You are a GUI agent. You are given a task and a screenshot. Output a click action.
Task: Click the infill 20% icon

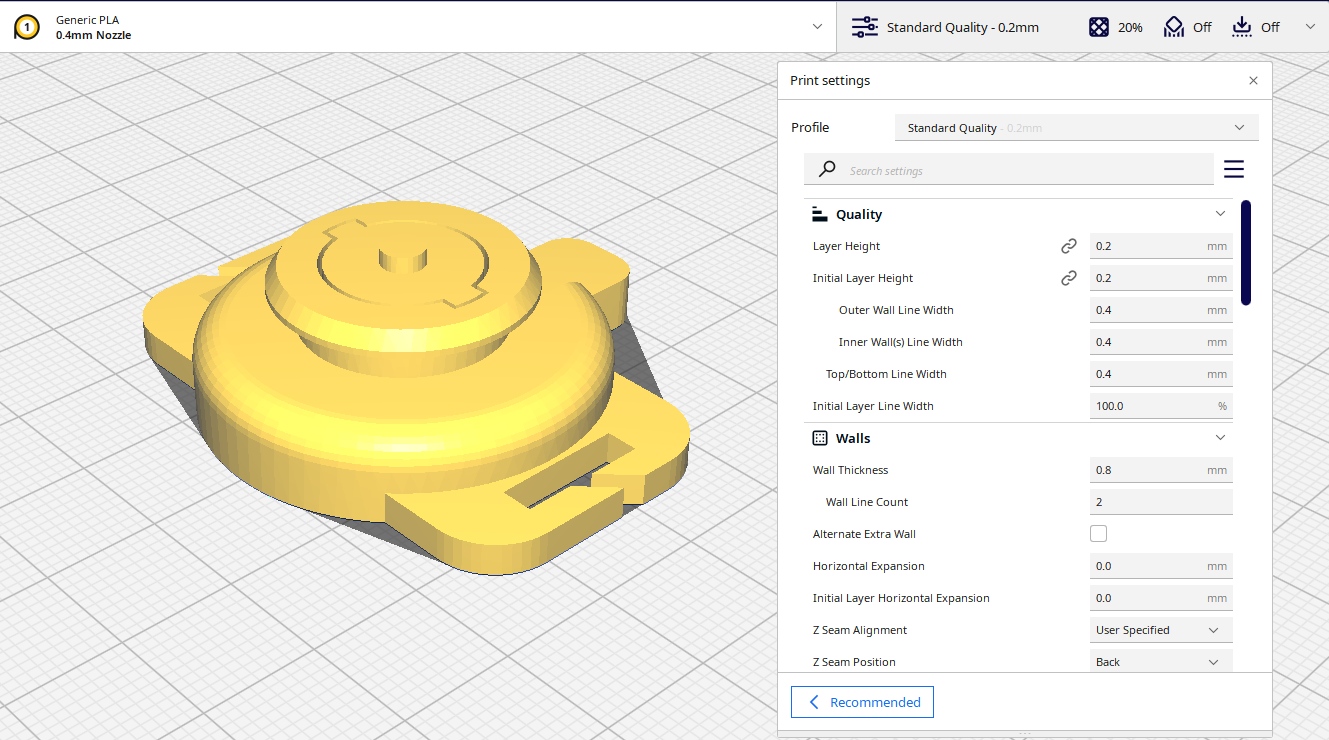(x=1099, y=27)
